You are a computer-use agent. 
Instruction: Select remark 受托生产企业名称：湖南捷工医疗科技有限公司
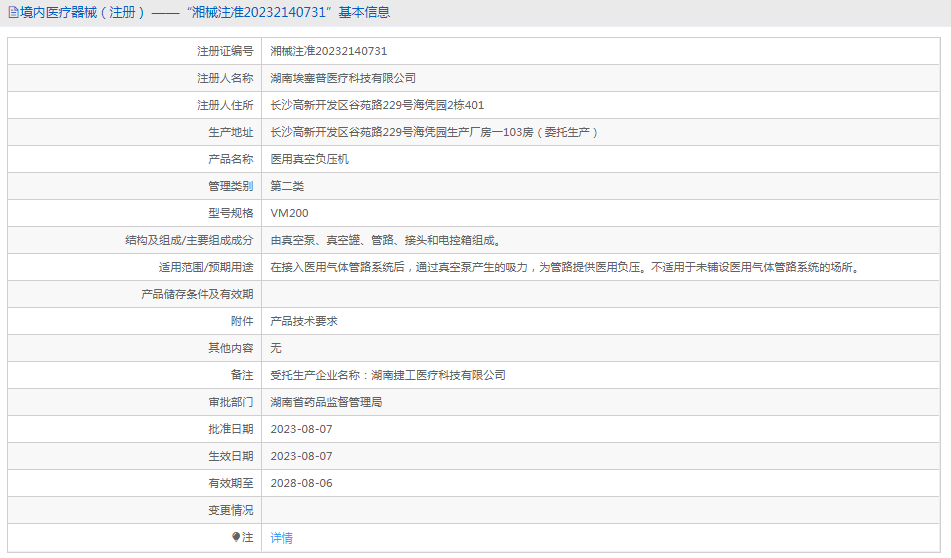[x=388, y=375]
